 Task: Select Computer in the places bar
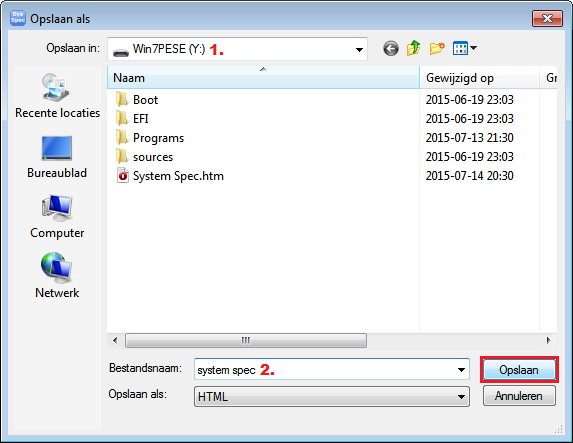pyautogui.click(x=57, y=217)
